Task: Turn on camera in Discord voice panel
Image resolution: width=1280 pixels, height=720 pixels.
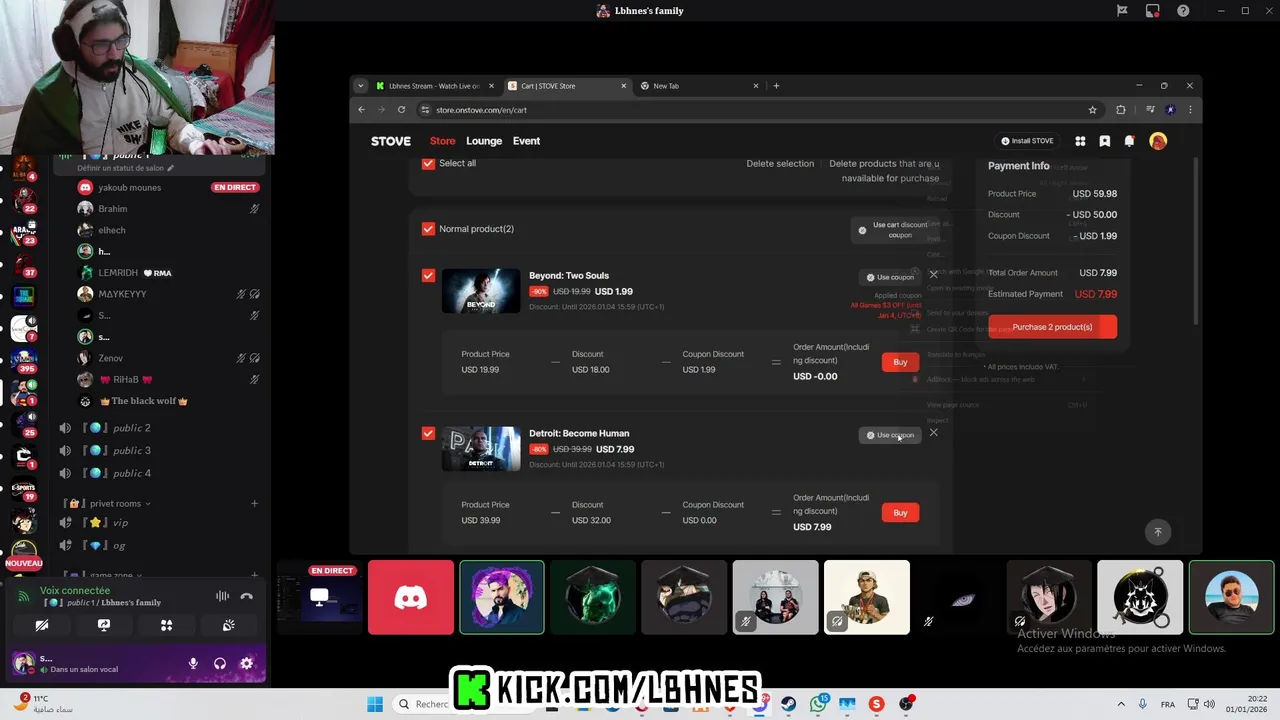Action: 42,625
